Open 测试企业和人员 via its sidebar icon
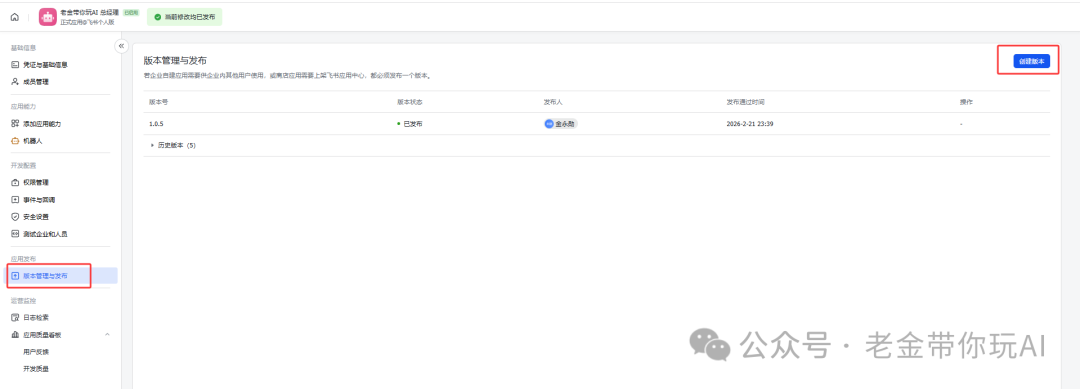This screenshot has height=389, width=1080. pyautogui.click(x=15, y=234)
